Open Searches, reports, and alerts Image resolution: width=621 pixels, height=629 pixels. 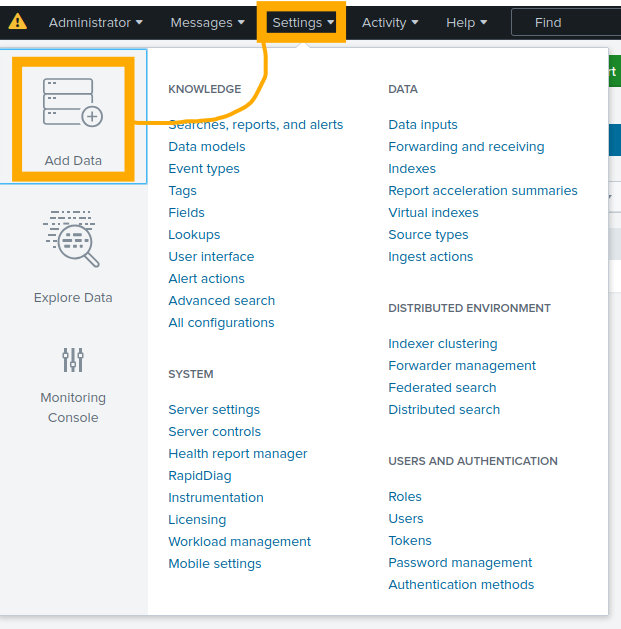(x=256, y=125)
